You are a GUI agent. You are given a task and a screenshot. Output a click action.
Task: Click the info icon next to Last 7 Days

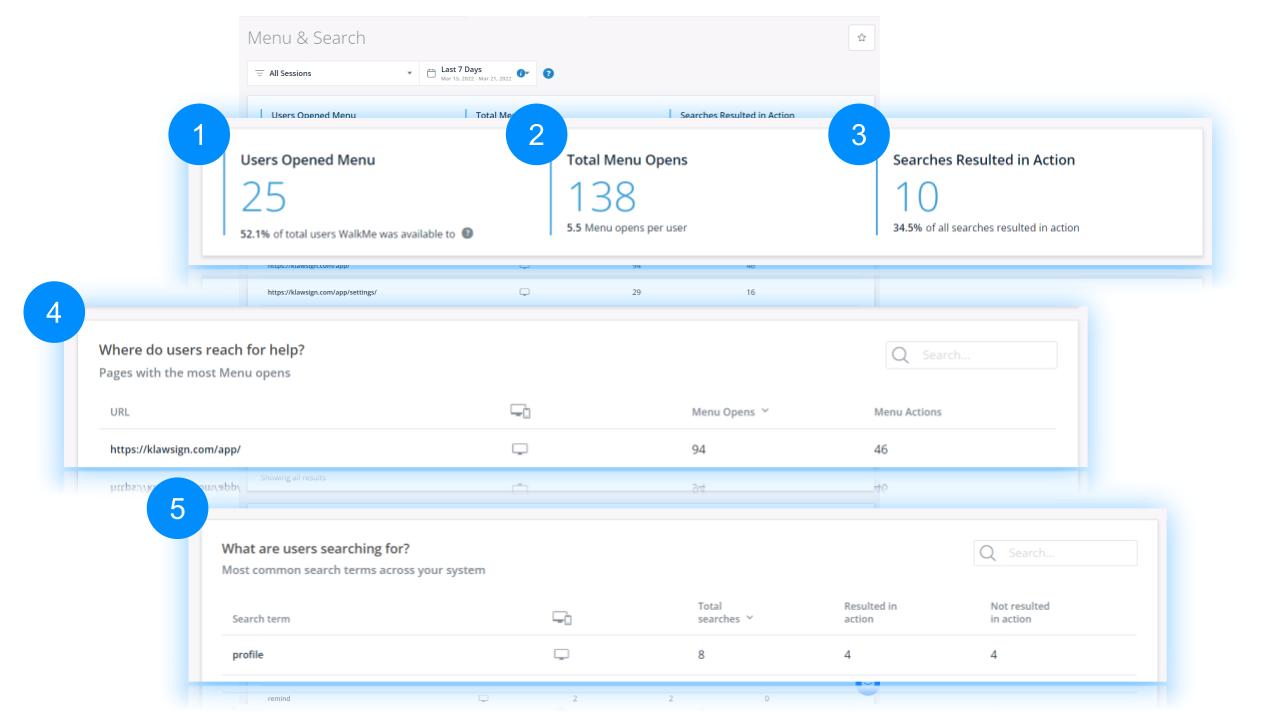tap(522, 73)
